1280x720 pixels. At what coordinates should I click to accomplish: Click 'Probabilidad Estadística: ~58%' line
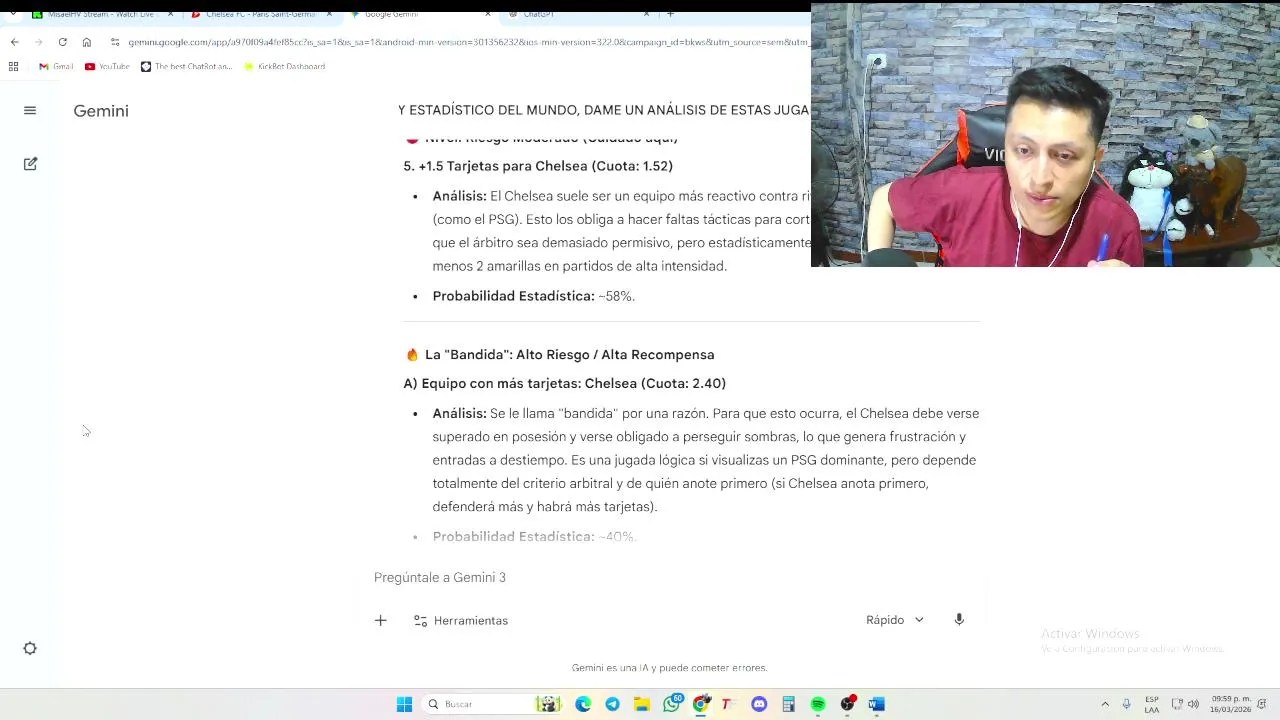point(533,296)
